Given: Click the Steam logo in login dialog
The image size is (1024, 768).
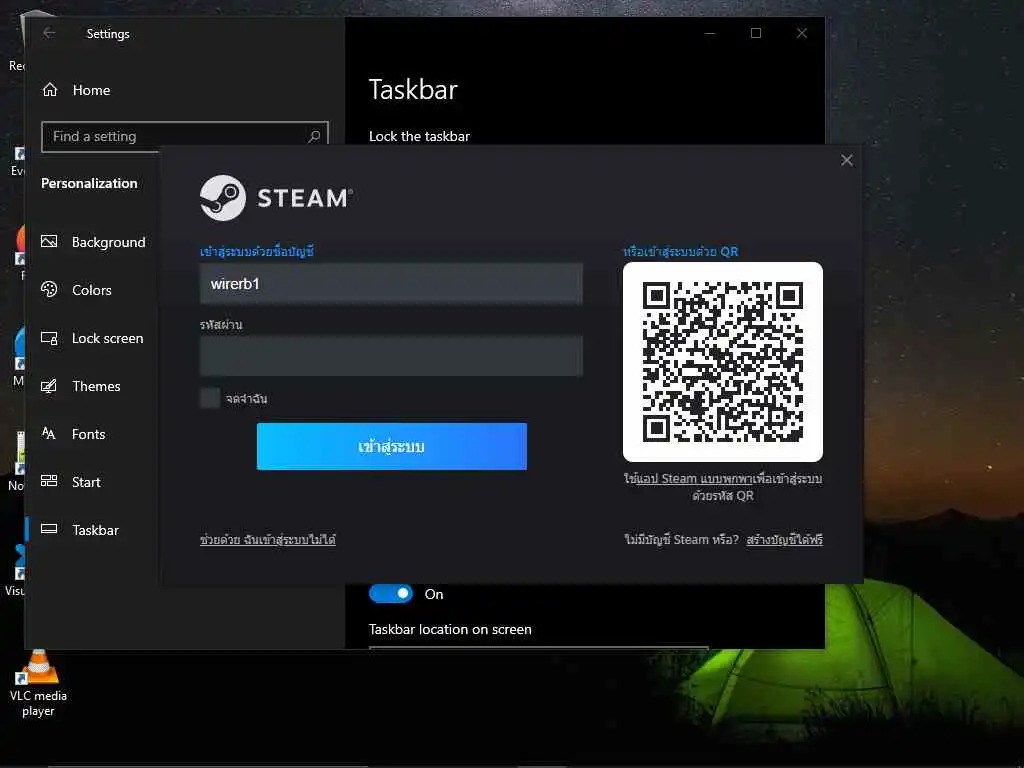Looking at the screenshot, I should point(276,198).
